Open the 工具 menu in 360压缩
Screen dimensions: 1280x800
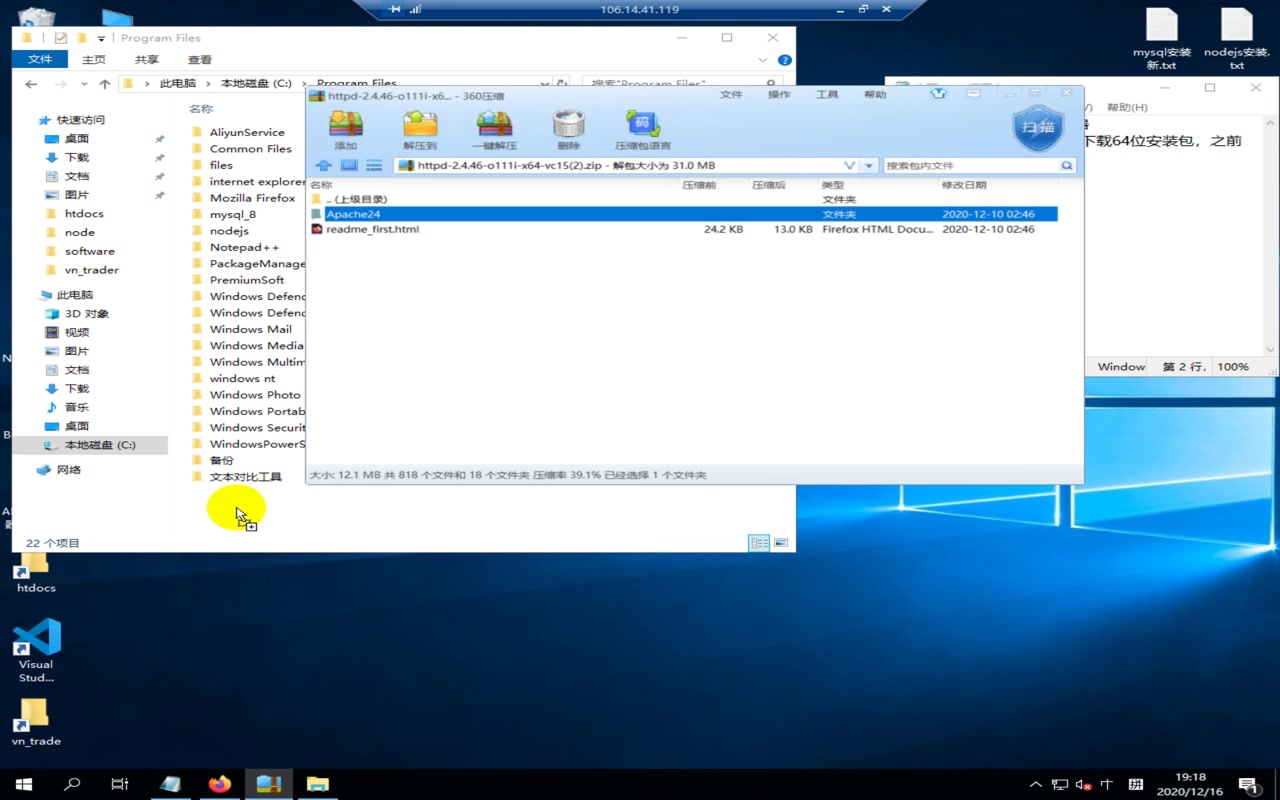point(827,94)
